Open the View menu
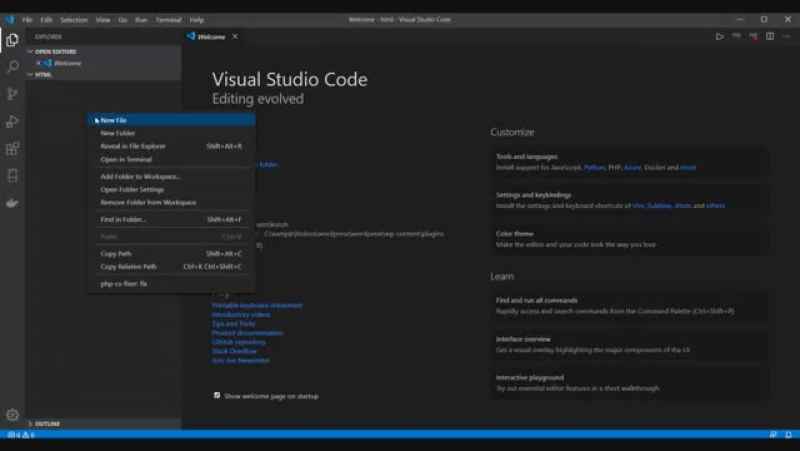 tap(103, 19)
